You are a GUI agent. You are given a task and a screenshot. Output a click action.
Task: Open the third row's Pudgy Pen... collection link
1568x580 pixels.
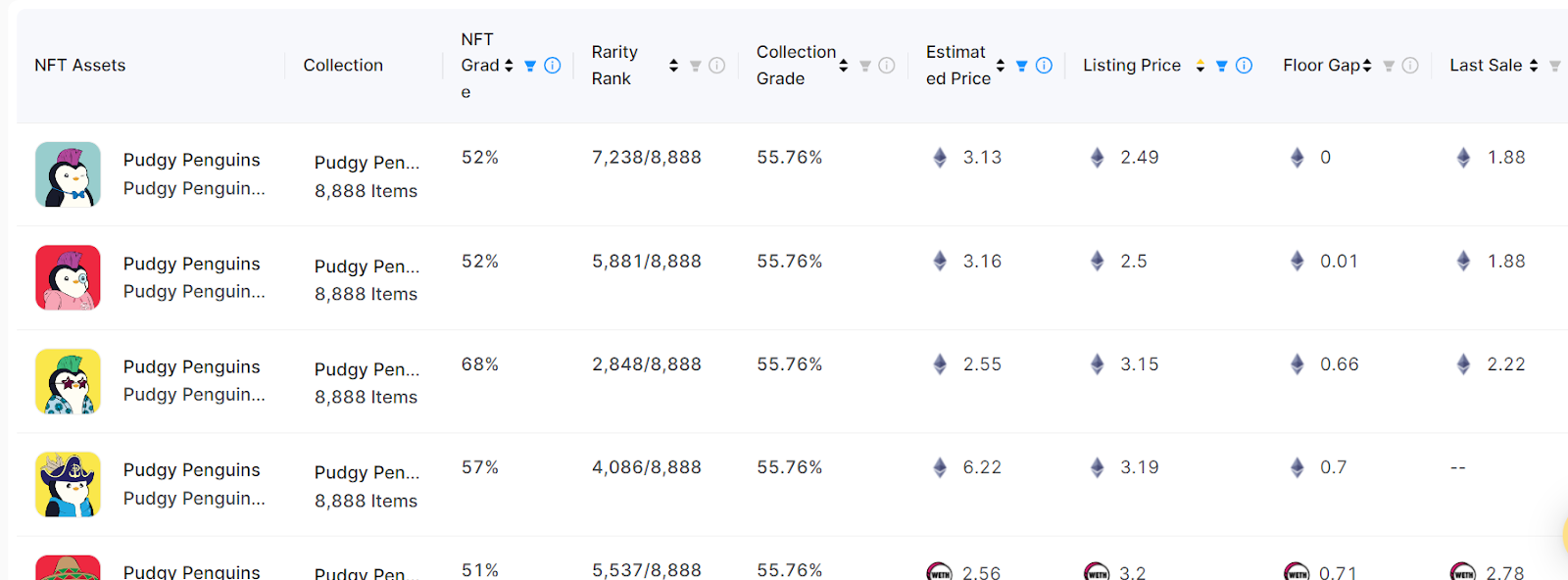pyautogui.click(x=367, y=369)
